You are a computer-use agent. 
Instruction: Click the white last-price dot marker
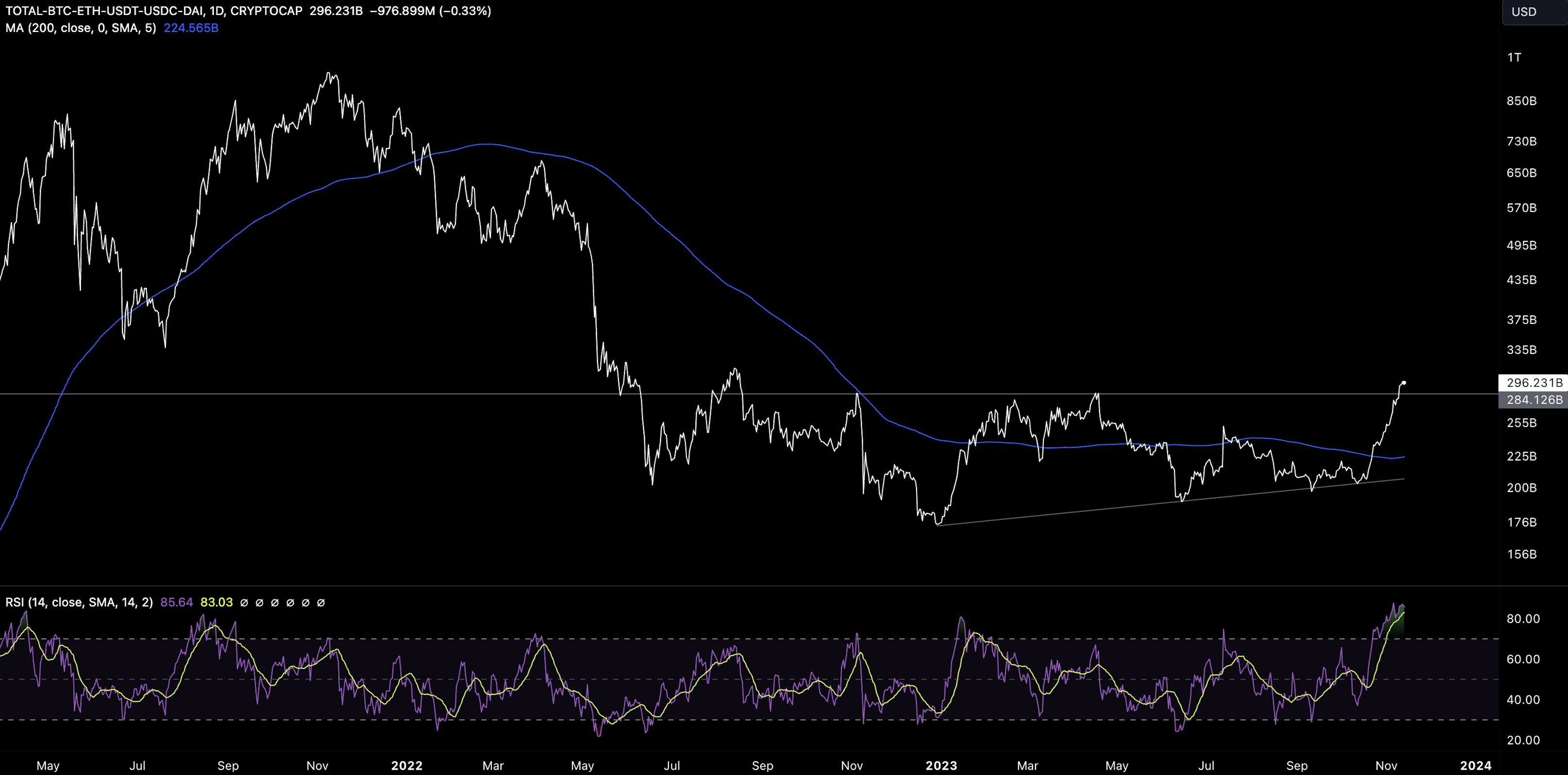[1404, 383]
